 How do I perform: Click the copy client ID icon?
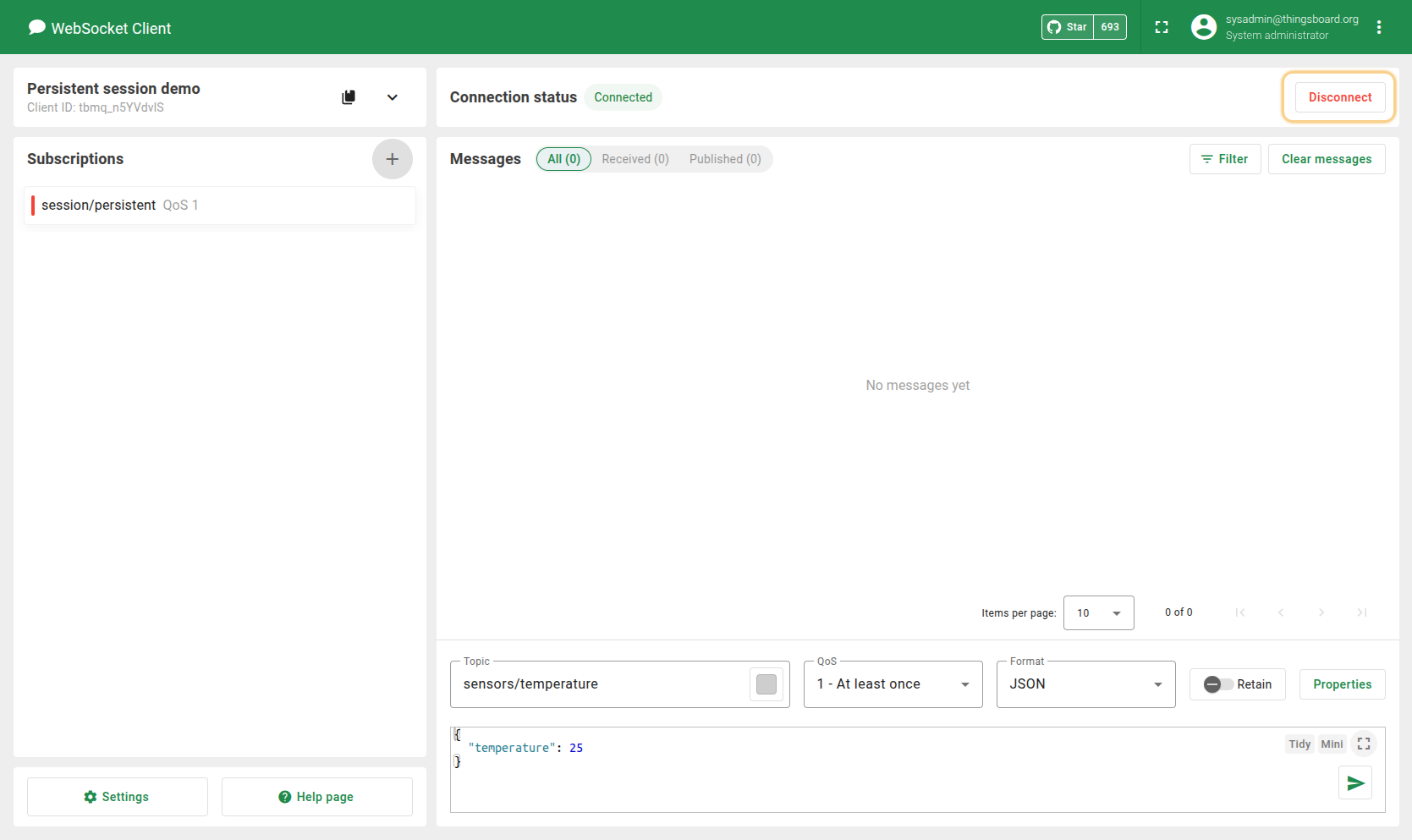[x=349, y=97]
